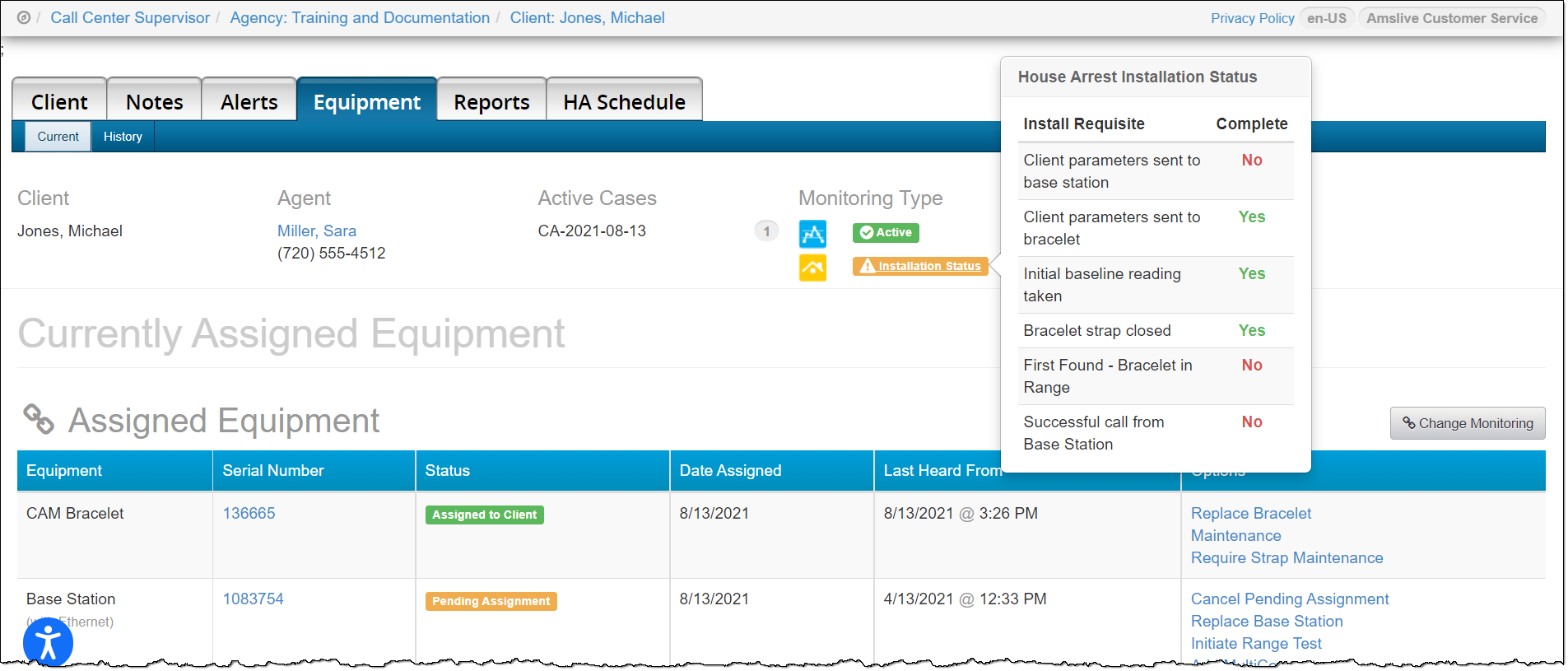
Task: Click the chain link Assigned Equipment icon
Action: point(39,419)
